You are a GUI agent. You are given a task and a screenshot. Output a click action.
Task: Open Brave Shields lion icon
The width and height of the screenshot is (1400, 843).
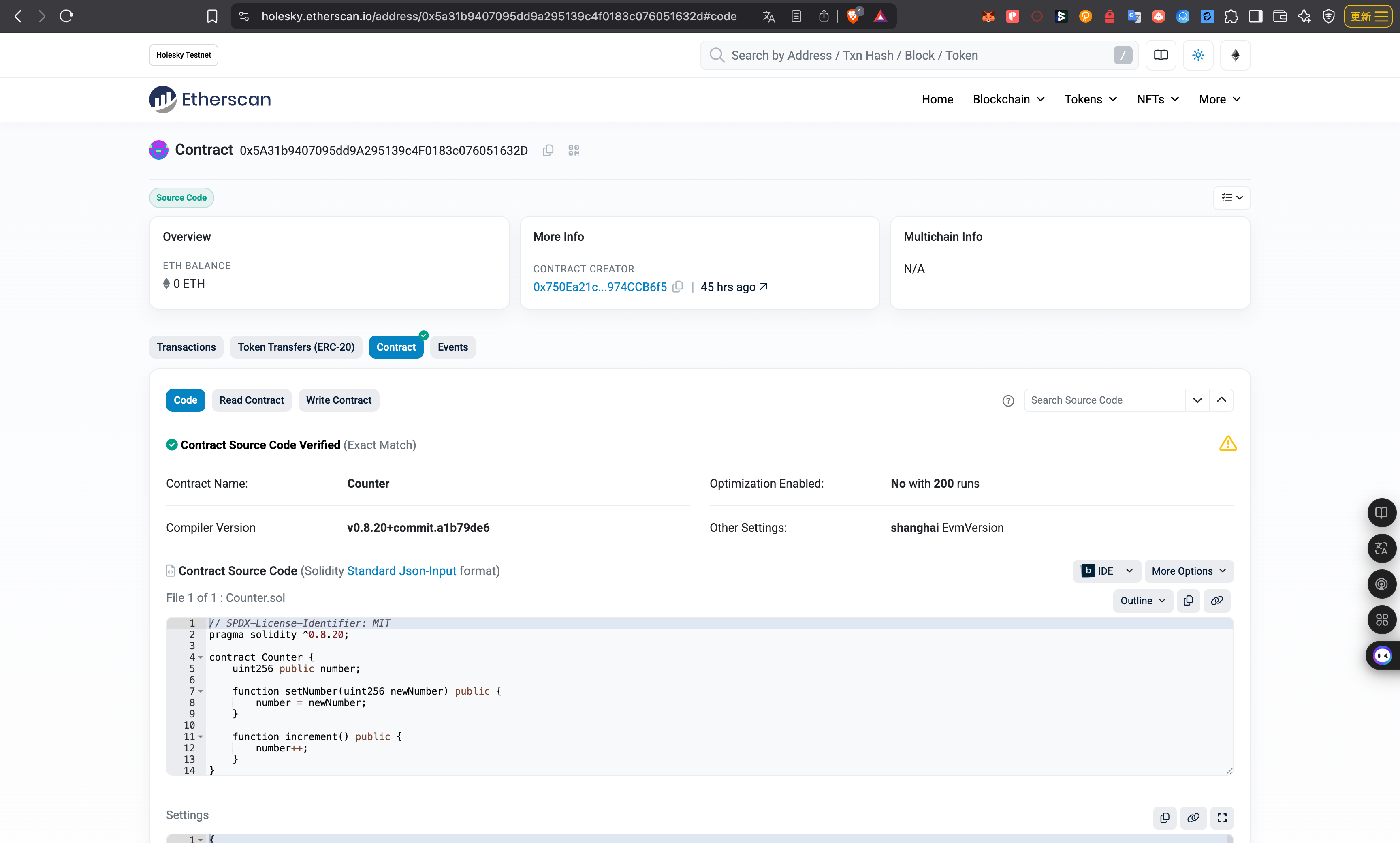point(853,16)
